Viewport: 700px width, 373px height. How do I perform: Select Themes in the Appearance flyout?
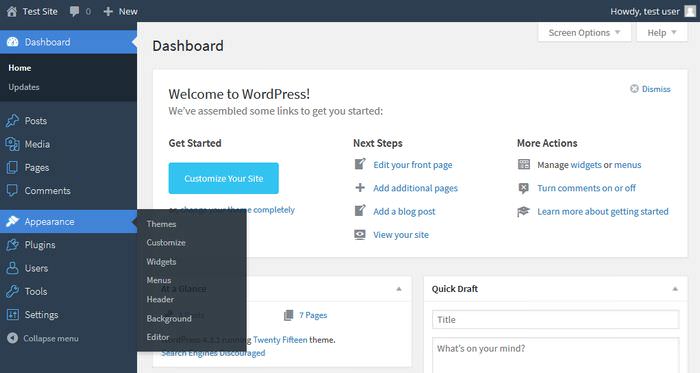[161, 224]
